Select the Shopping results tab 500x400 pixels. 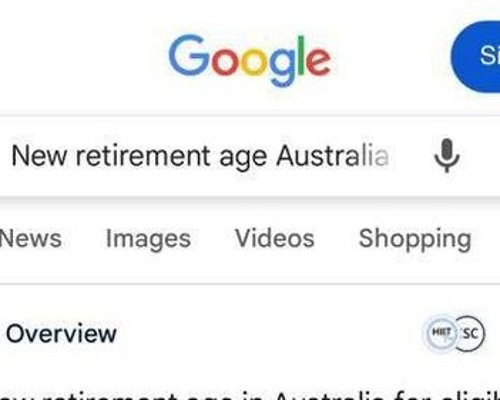click(x=415, y=239)
